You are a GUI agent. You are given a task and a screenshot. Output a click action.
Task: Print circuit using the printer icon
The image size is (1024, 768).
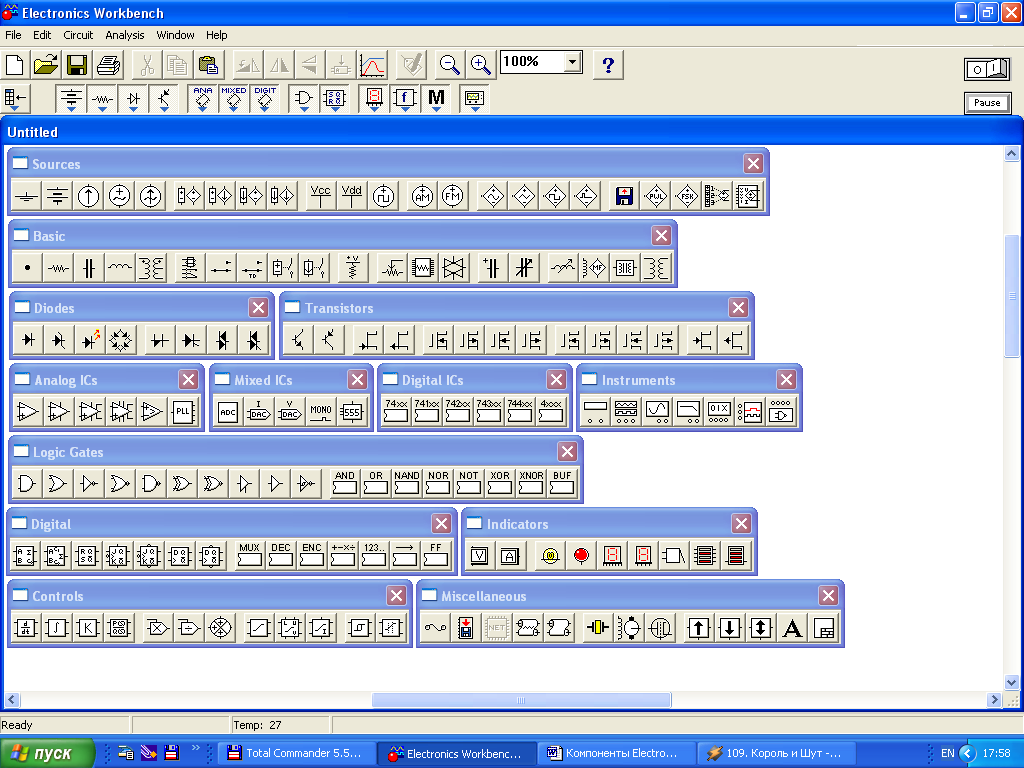[108, 65]
